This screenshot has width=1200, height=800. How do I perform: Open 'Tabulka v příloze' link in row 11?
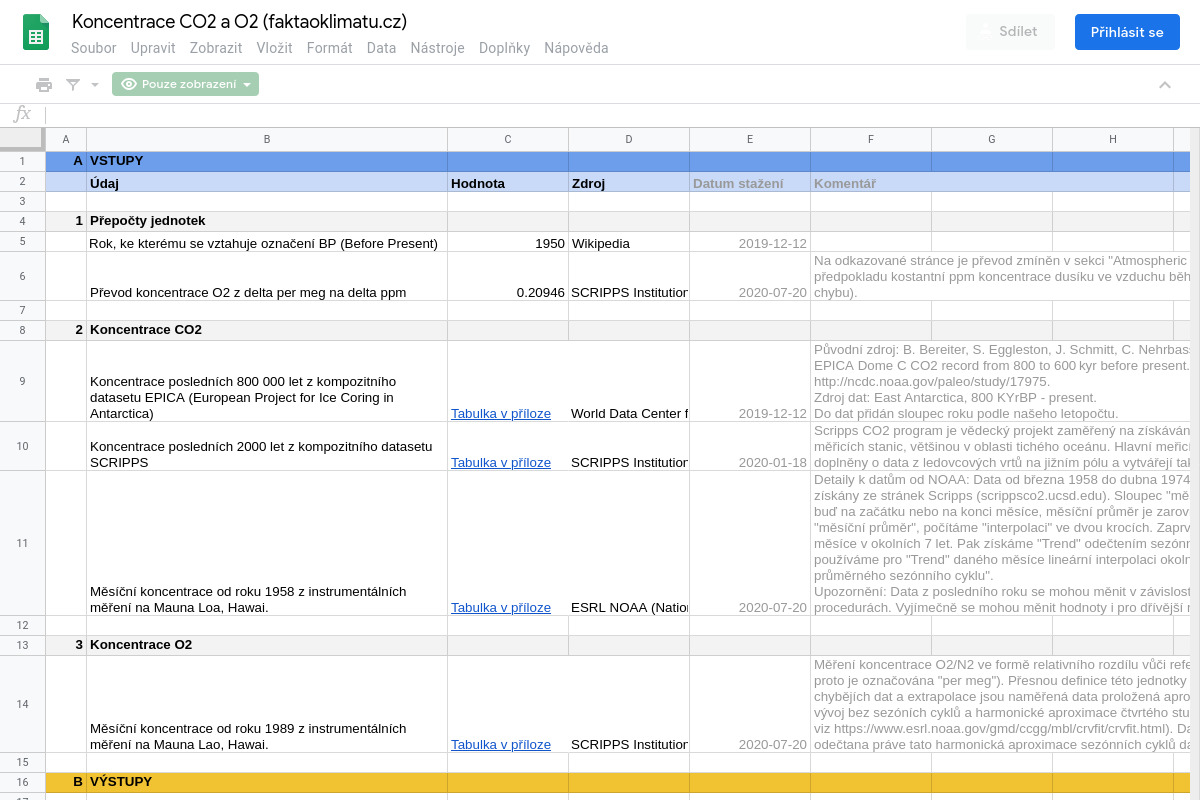tap(501, 607)
